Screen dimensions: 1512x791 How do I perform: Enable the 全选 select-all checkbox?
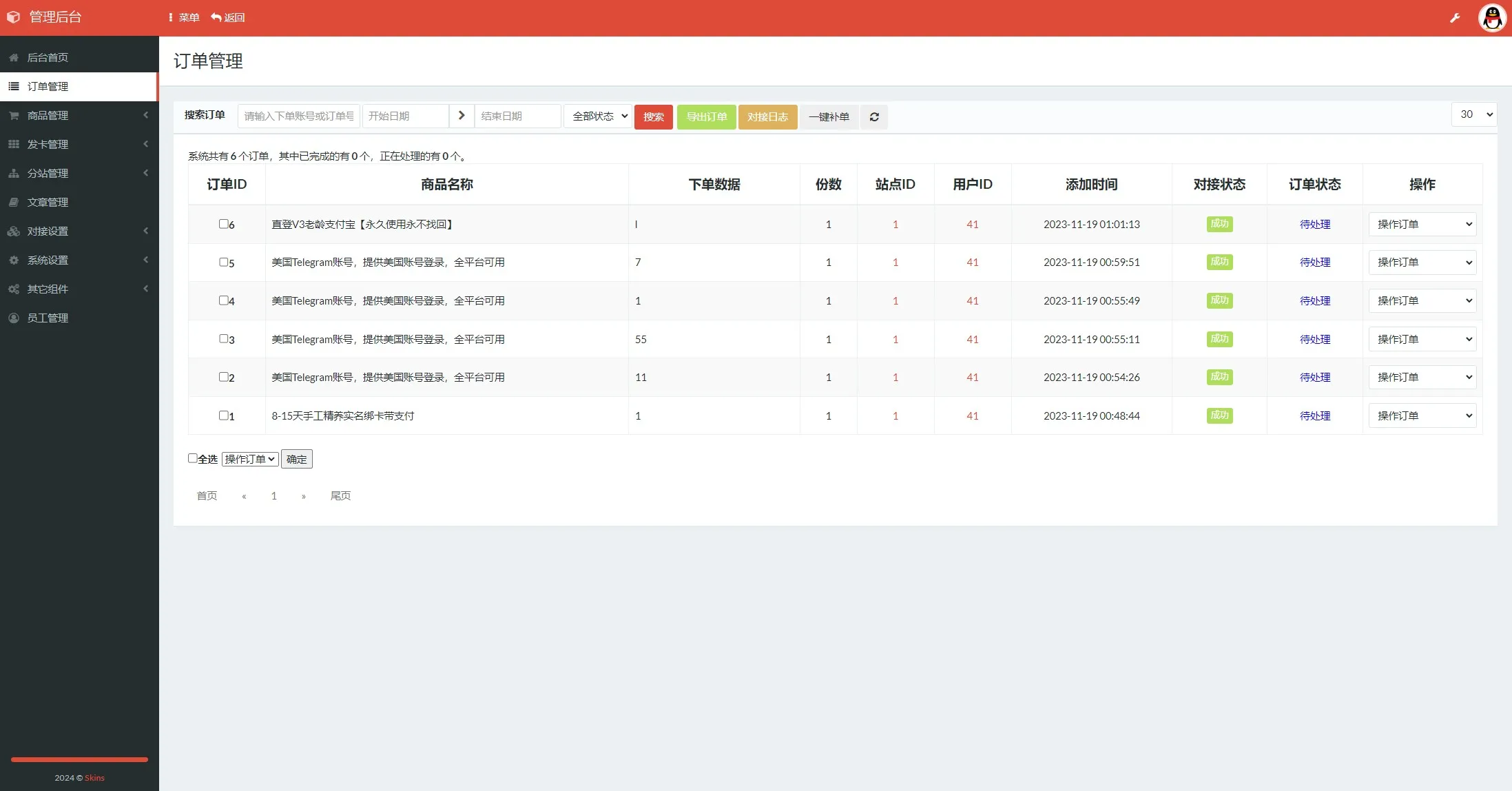193,458
